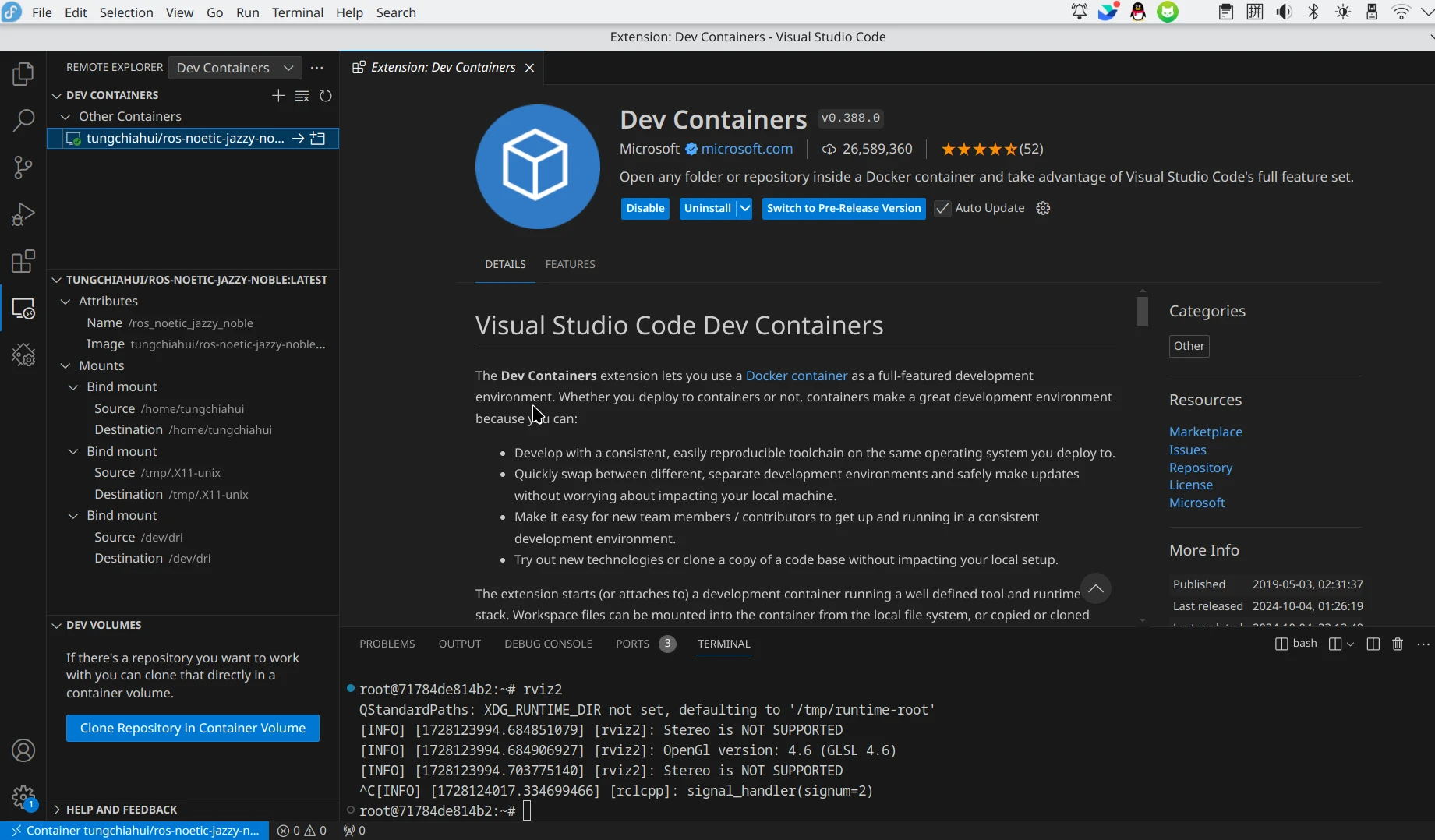Click the Uninstall button
Image resolution: width=1435 pixels, height=840 pixels.
pyautogui.click(x=708, y=208)
